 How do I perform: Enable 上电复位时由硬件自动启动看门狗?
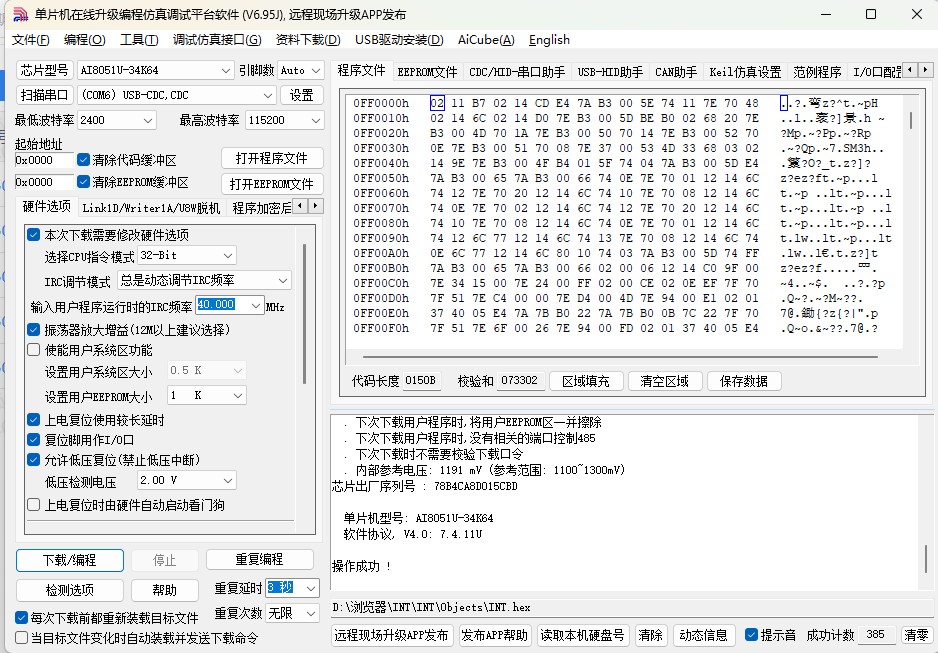34,505
